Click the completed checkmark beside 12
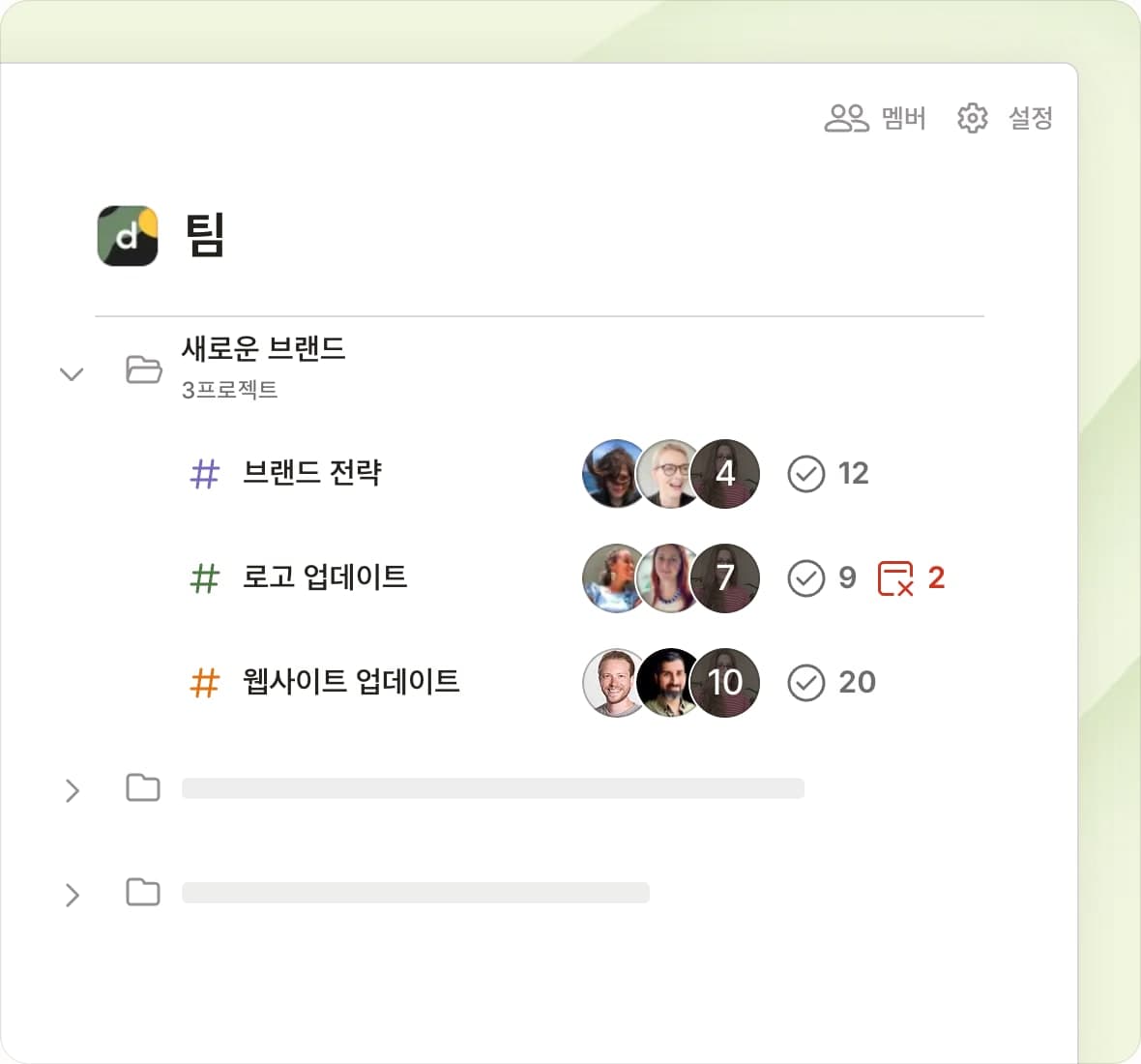Image resolution: width=1141 pixels, height=1064 pixels. (805, 474)
